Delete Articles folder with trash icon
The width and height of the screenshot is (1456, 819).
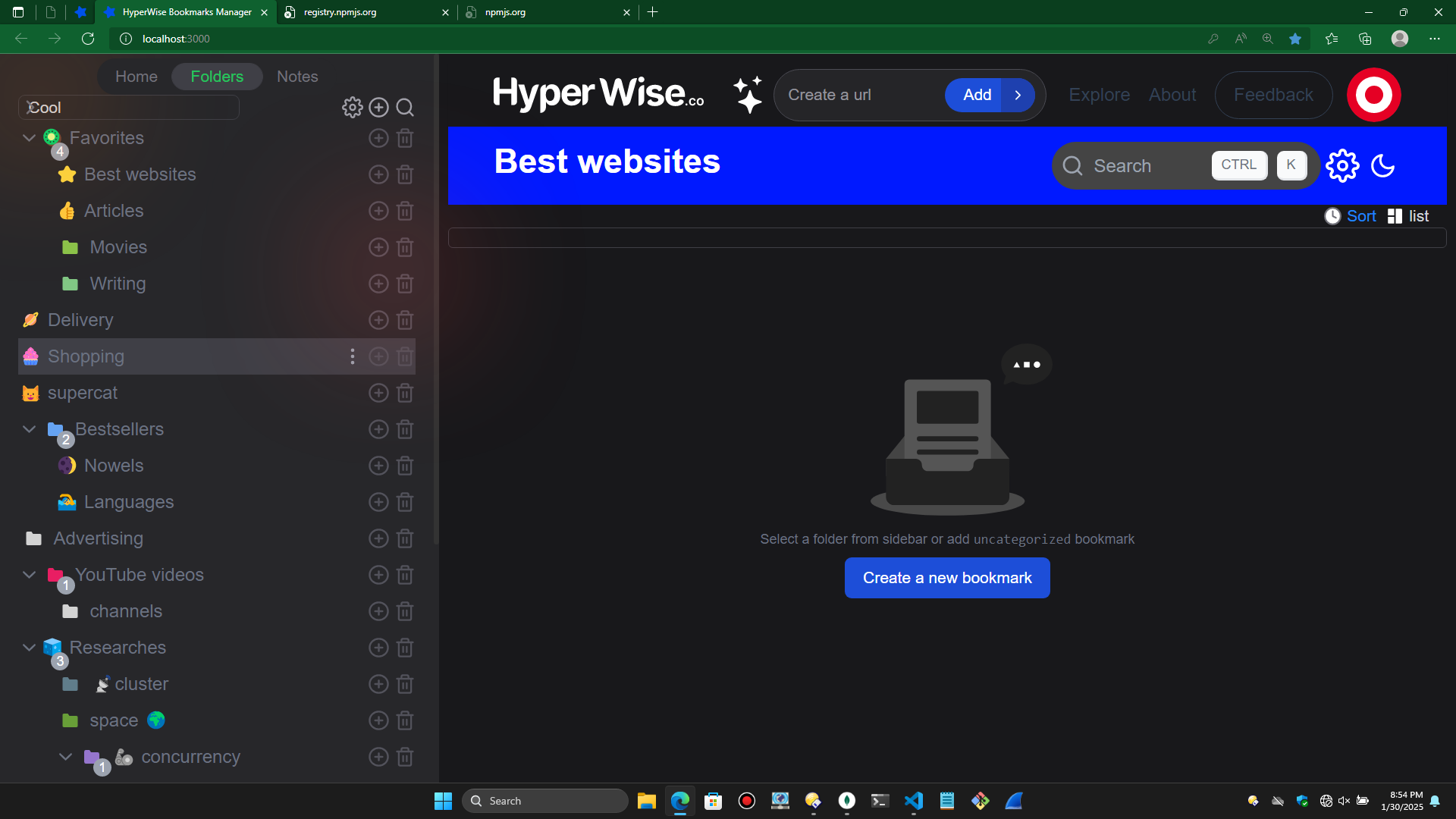[x=405, y=211]
